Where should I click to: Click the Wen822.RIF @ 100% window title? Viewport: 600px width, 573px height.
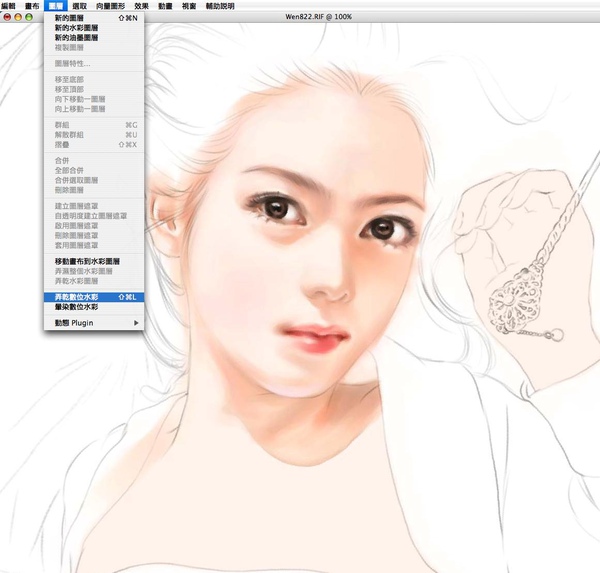[318, 17]
